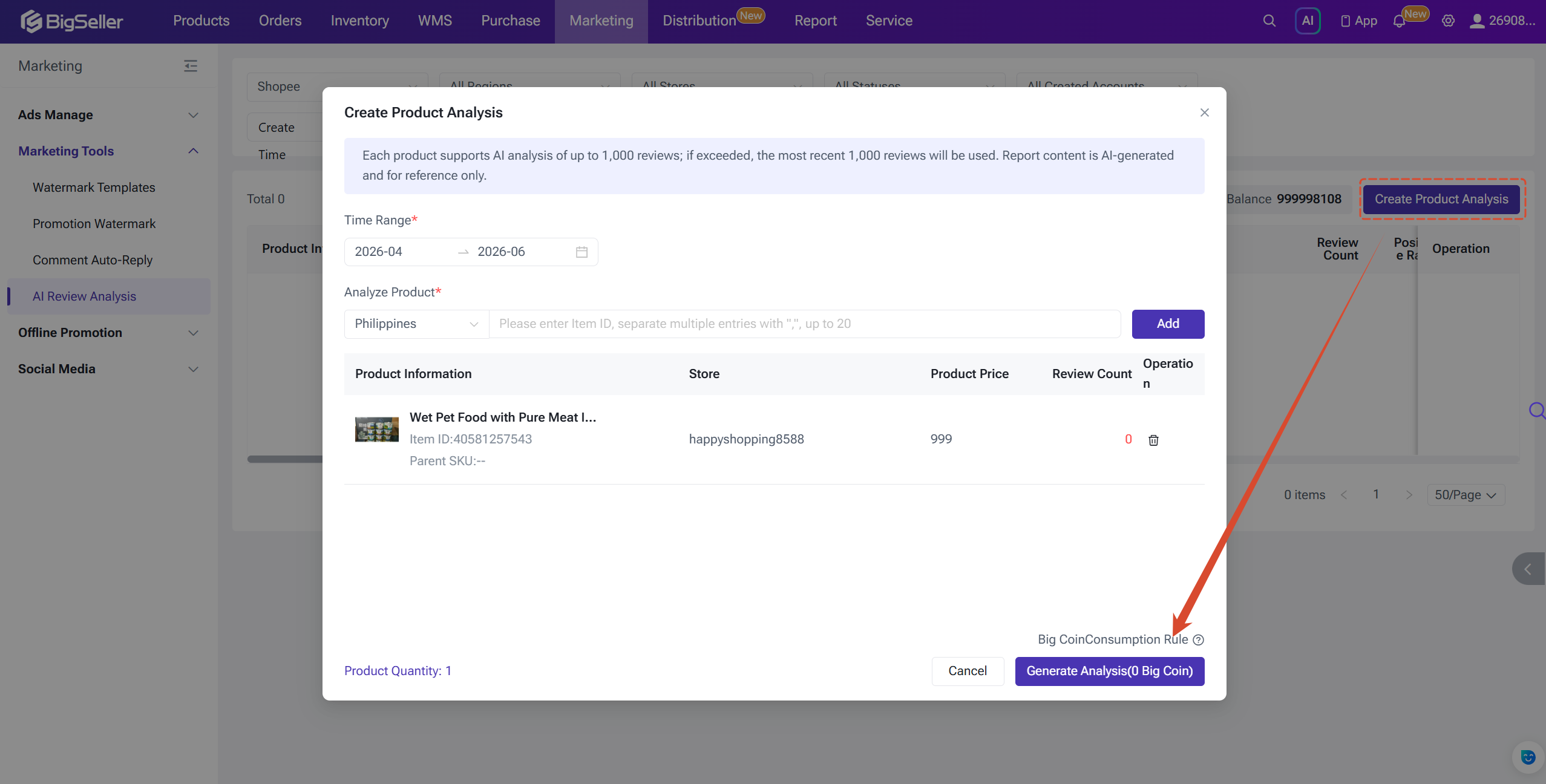Click store name happyshopping8588
This screenshot has height=784, width=1546.
(746, 439)
